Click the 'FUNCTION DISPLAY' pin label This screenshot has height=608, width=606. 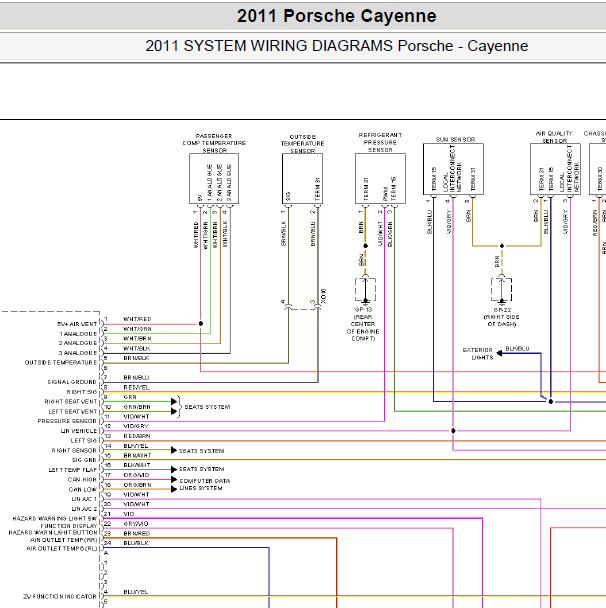click(69, 526)
